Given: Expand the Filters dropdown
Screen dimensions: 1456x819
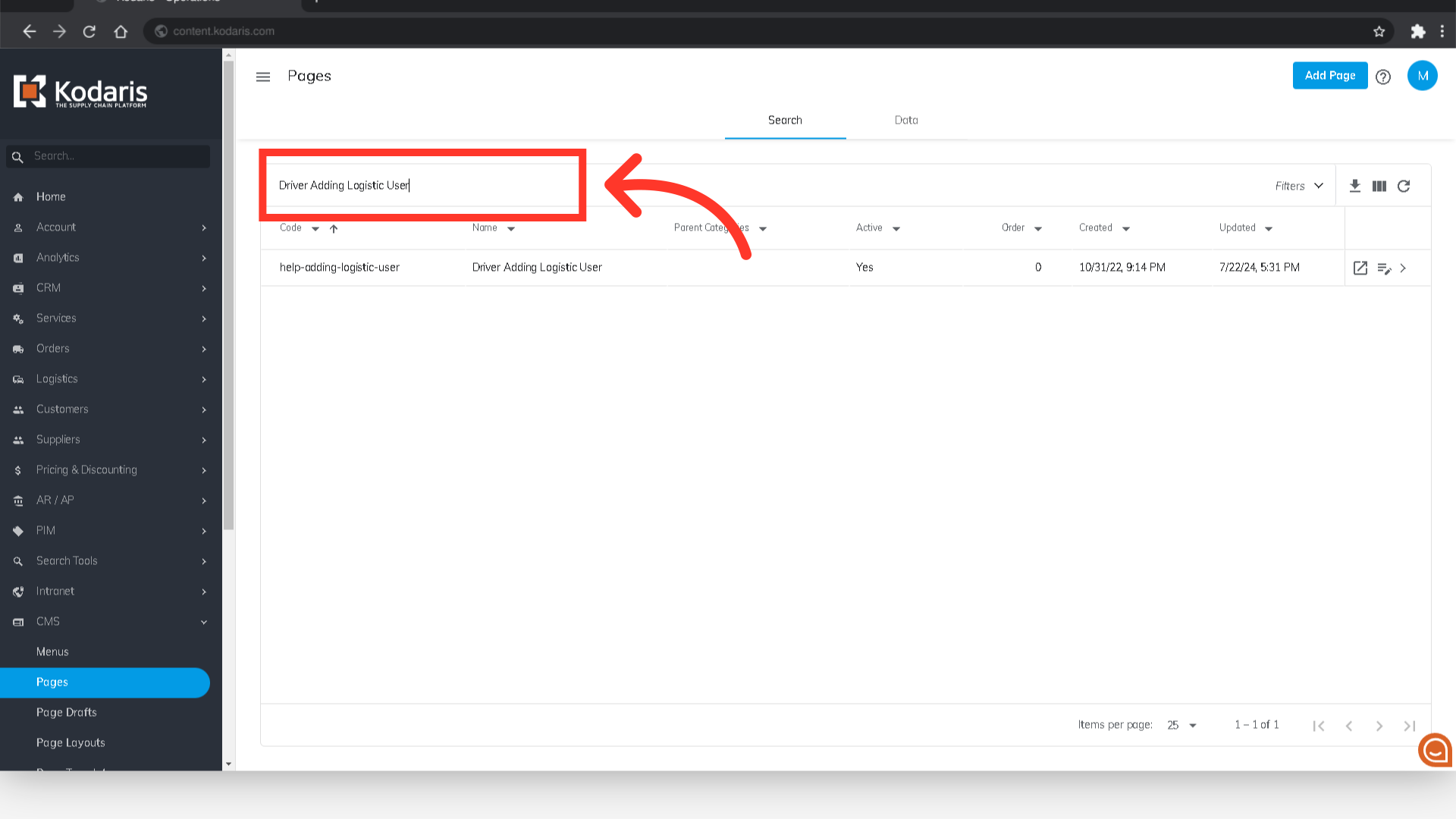Looking at the screenshot, I should 1299,186.
